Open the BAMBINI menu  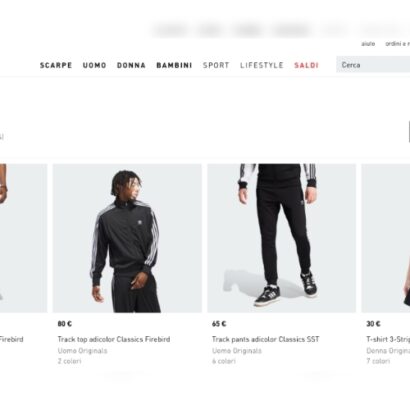click(174, 65)
